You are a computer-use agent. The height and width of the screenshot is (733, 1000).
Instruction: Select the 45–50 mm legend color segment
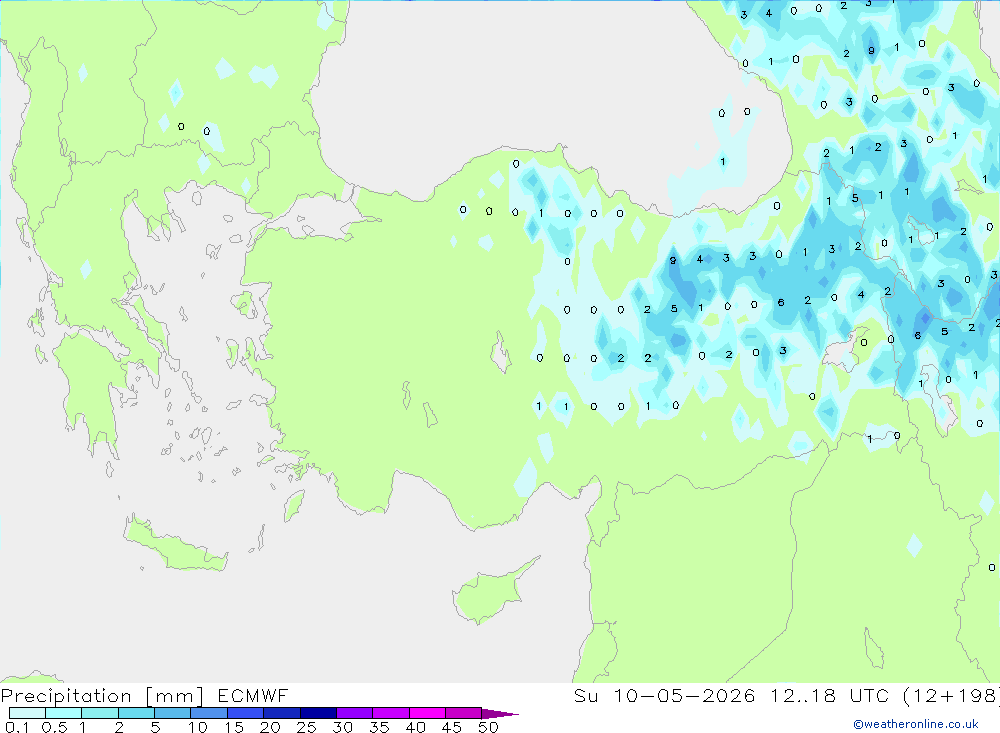[x=464, y=713]
